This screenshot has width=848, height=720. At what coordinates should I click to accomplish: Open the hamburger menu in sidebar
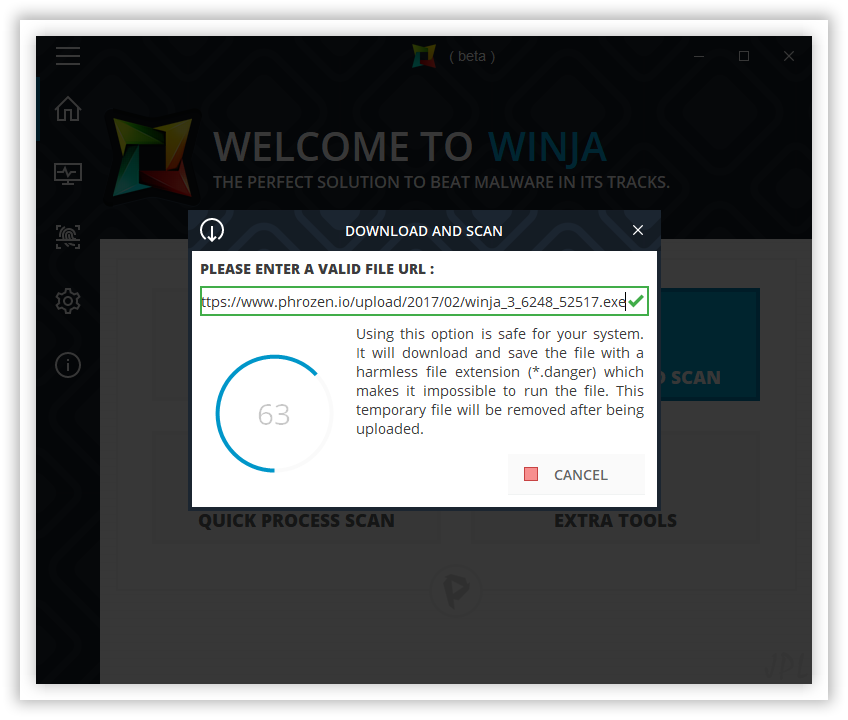click(x=68, y=56)
